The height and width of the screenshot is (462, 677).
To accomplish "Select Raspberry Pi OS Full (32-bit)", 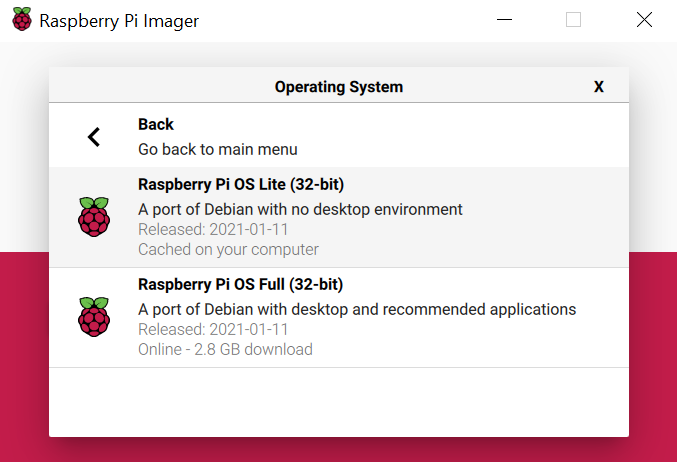I will (339, 317).
